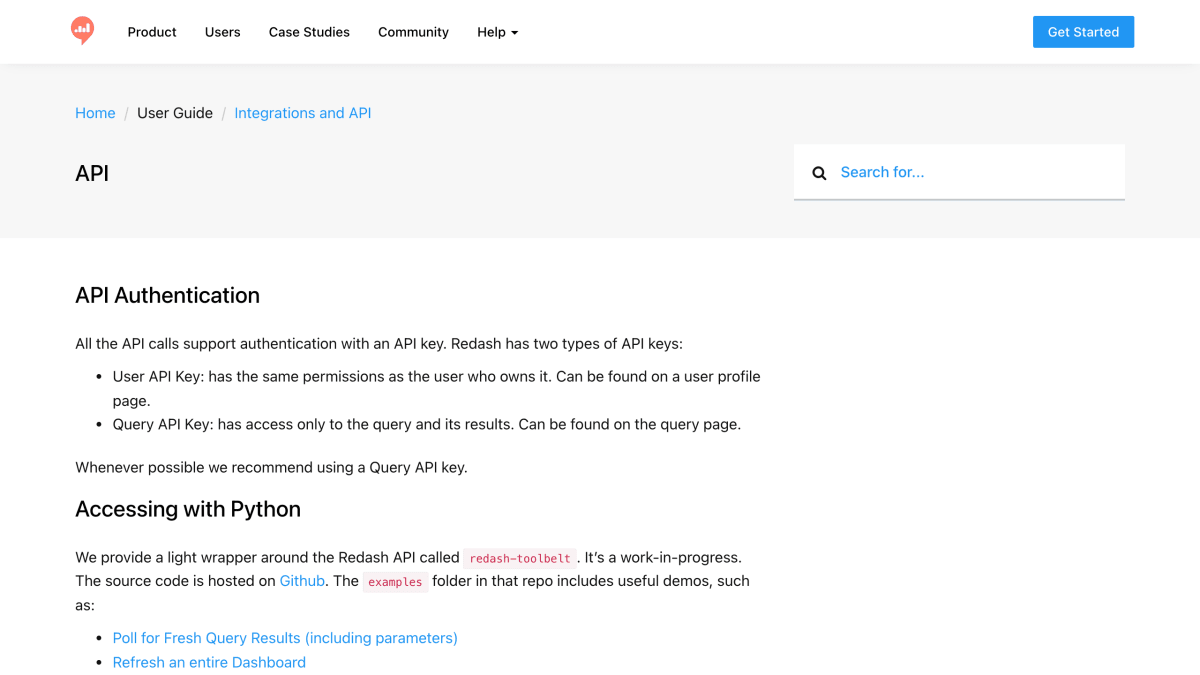The height and width of the screenshot is (675, 1200).
Task: Open the Github source link
Action: 302,581
